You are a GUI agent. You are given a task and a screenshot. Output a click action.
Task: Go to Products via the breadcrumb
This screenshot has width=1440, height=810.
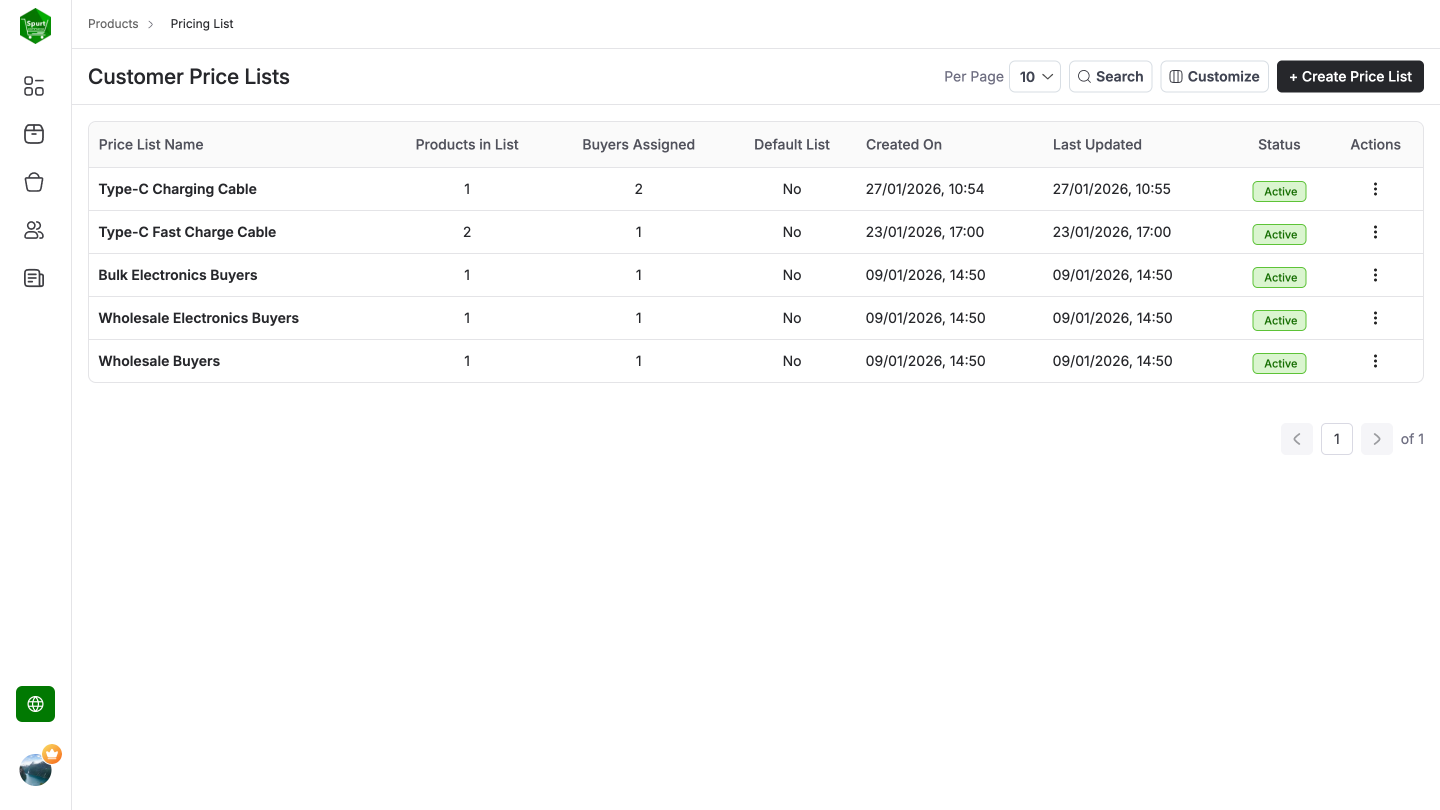click(x=113, y=23)
